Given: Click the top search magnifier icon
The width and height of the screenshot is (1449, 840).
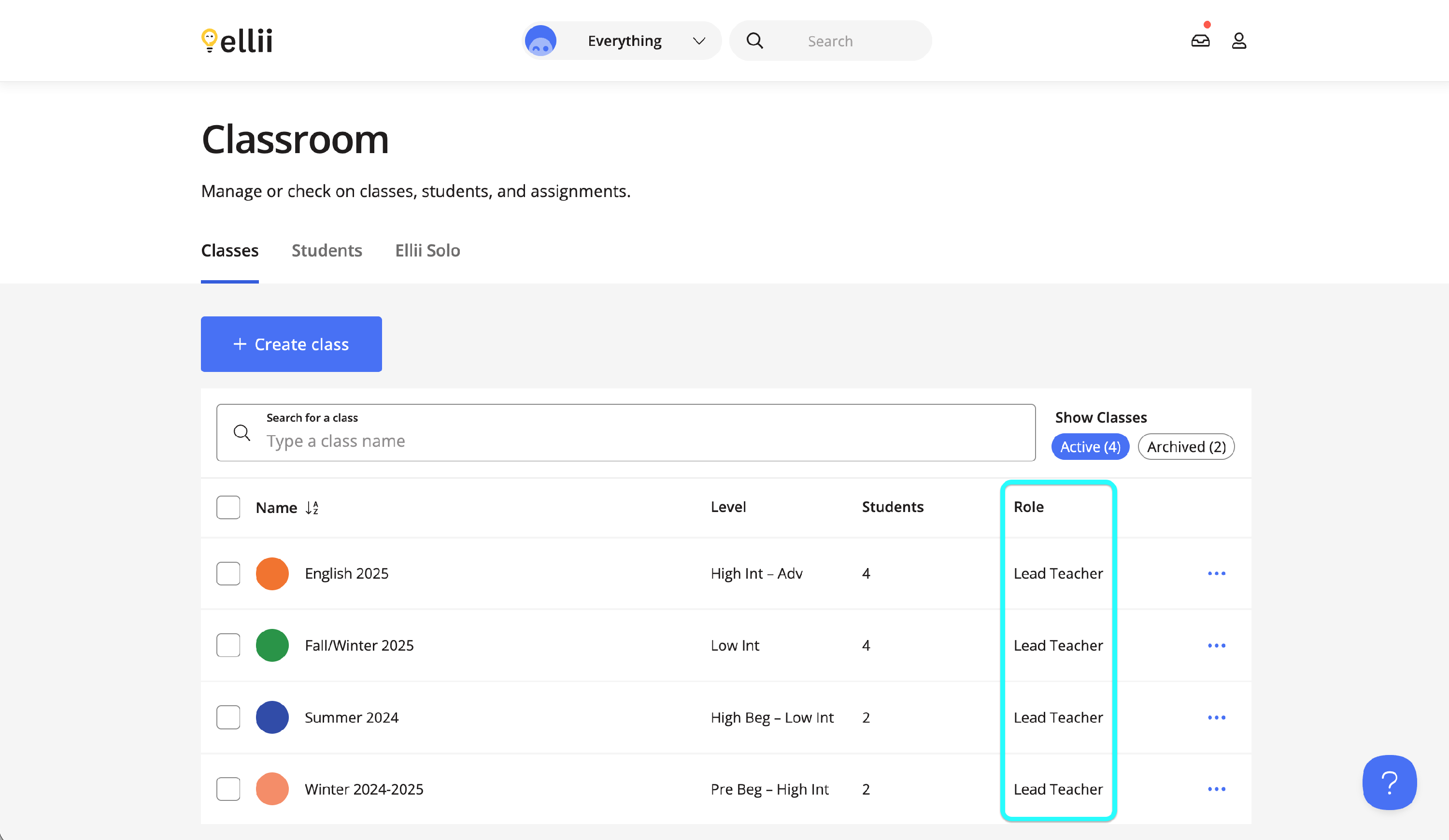Looking at the screenshot, I should (x=754, y=41).
